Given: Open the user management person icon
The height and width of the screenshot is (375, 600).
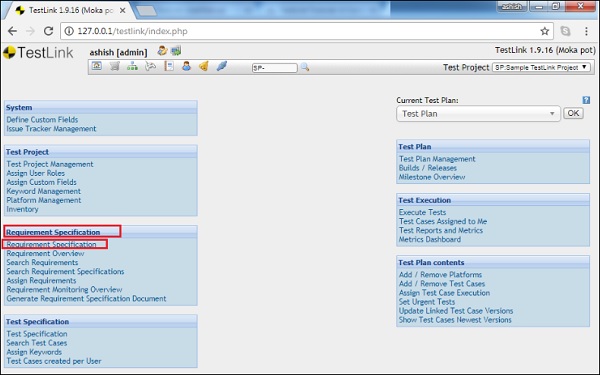Looking at the screenshot, I should (186, 66).
